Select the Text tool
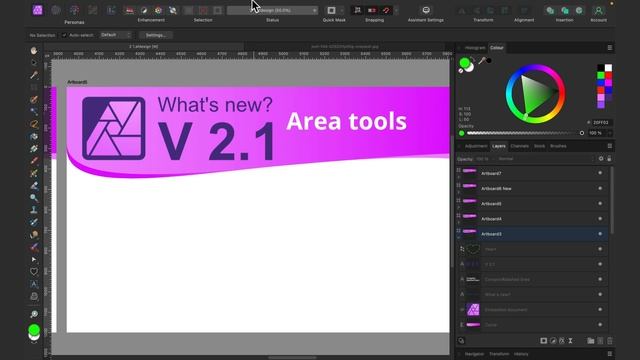Viewport: 640px width, 360px height. pyautogui.click(x=34, y=284)
